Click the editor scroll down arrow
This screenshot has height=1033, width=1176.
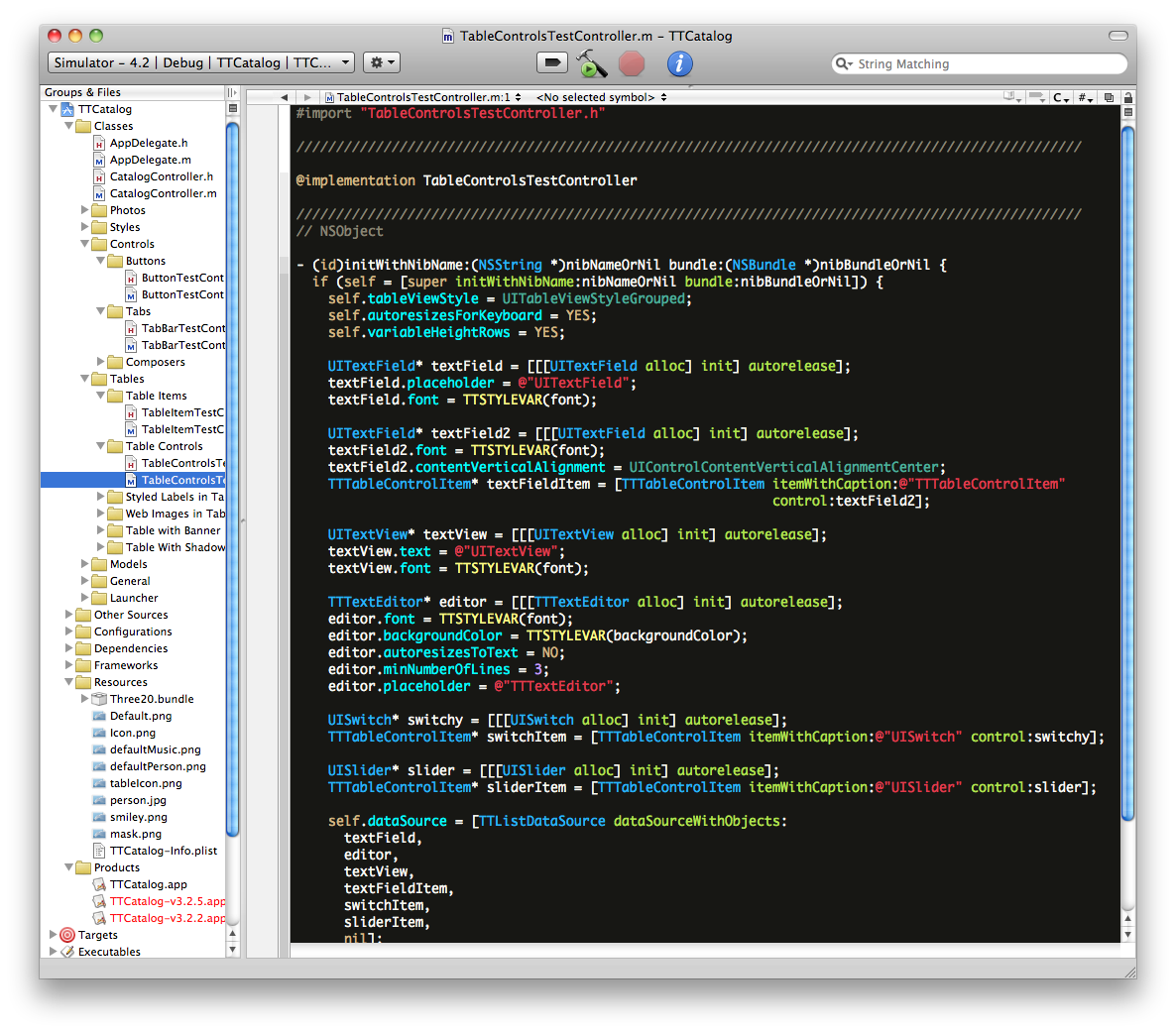click(x=1128, y=935)
